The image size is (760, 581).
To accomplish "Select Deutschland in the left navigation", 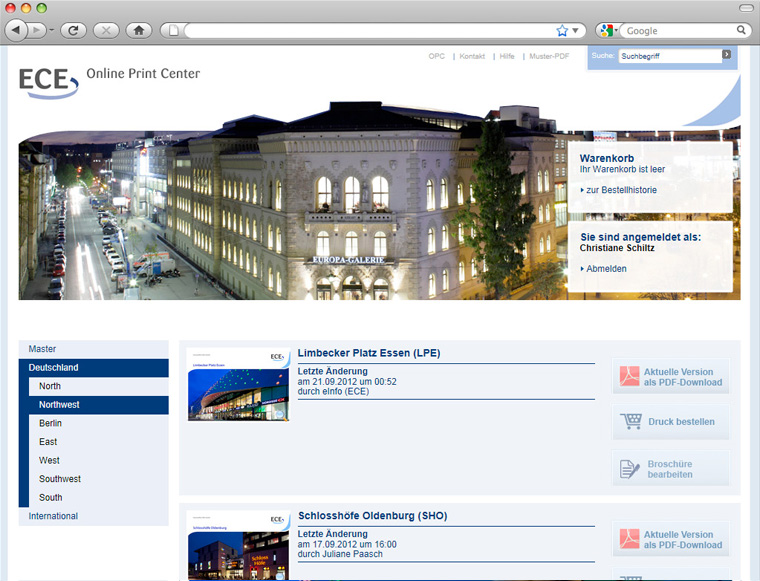I will (54, 368).
